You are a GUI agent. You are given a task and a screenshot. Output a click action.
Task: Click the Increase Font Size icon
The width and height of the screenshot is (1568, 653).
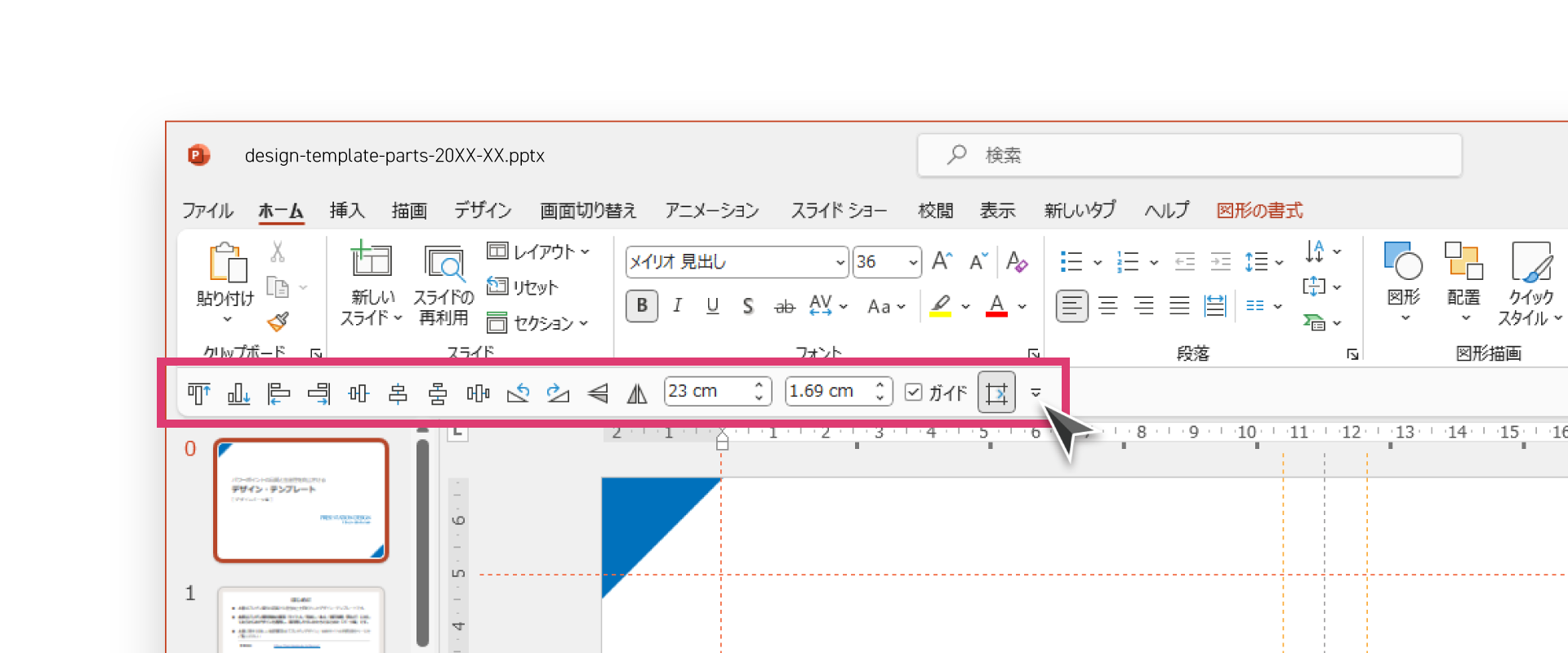point(942,261)
